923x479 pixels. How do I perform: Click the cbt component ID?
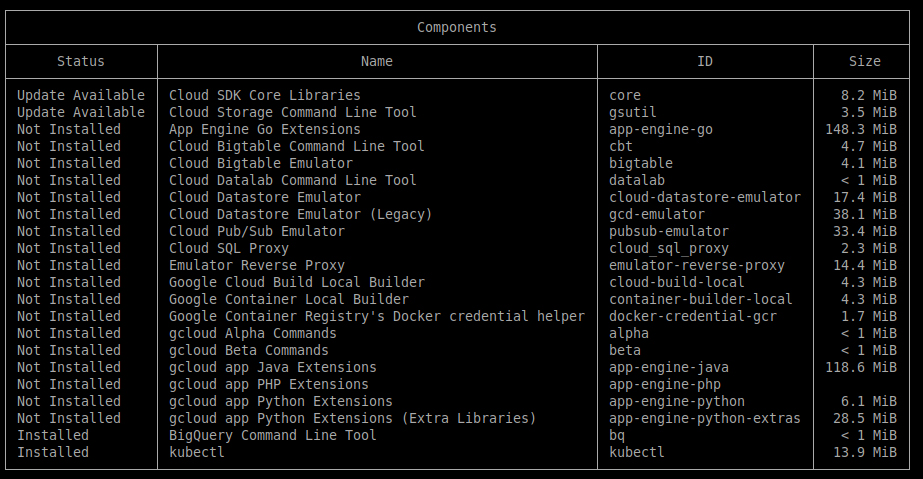pyautogui.click(x=620, y=146)
